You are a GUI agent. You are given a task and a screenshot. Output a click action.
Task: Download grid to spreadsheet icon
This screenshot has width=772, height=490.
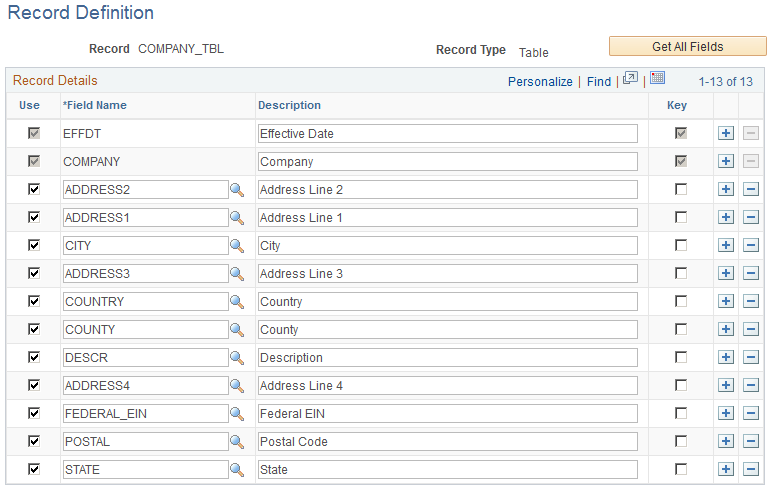point(657,78)
